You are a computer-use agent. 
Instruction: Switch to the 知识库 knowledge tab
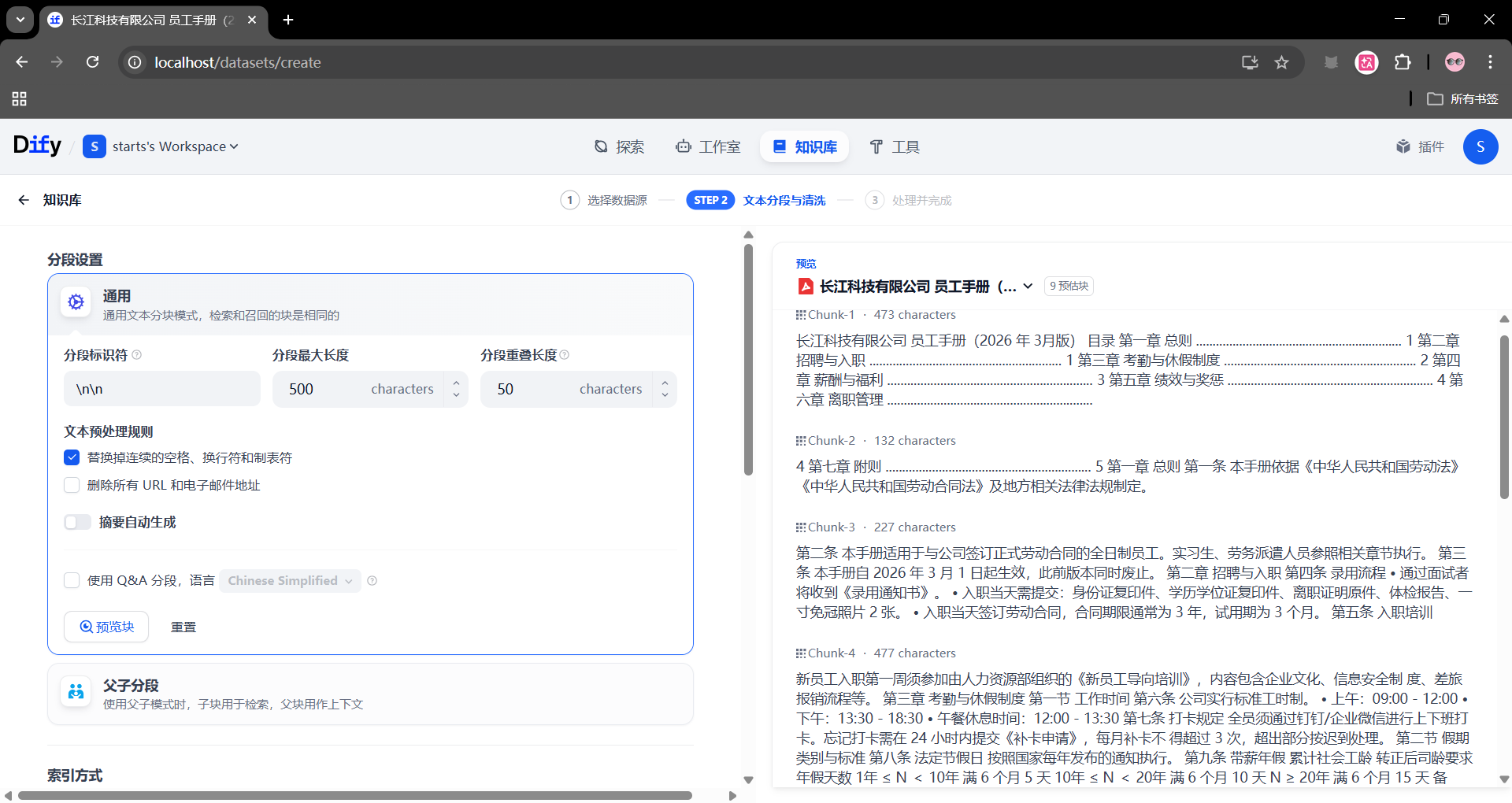tap(804, 146)
